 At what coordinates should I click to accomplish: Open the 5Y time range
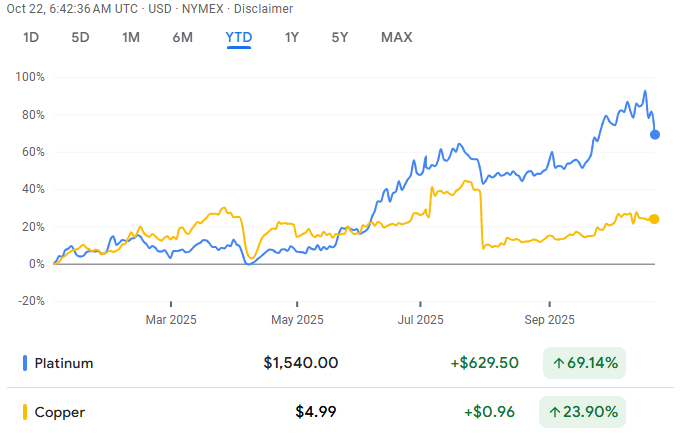pyautogui.click(x=340, y=38)
